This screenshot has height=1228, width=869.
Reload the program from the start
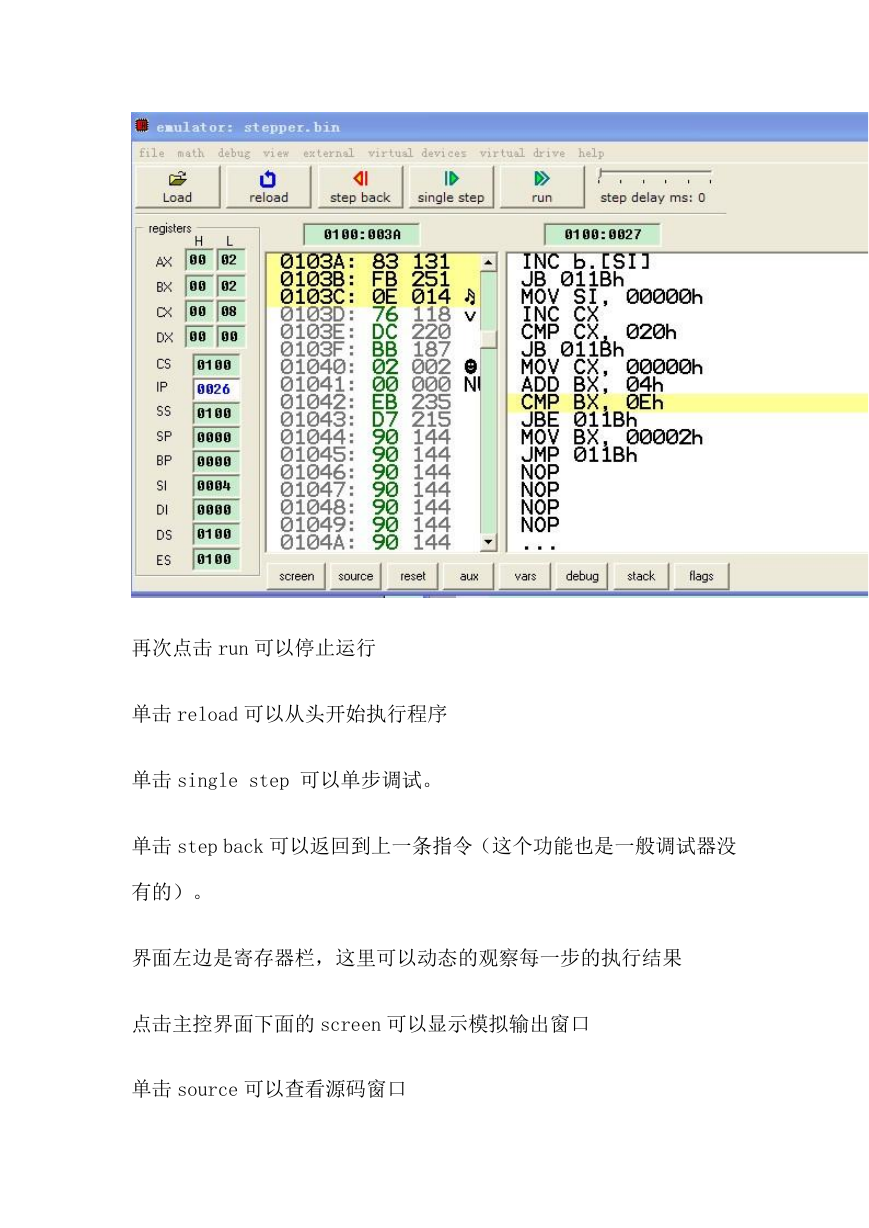(x=268, y=187)
